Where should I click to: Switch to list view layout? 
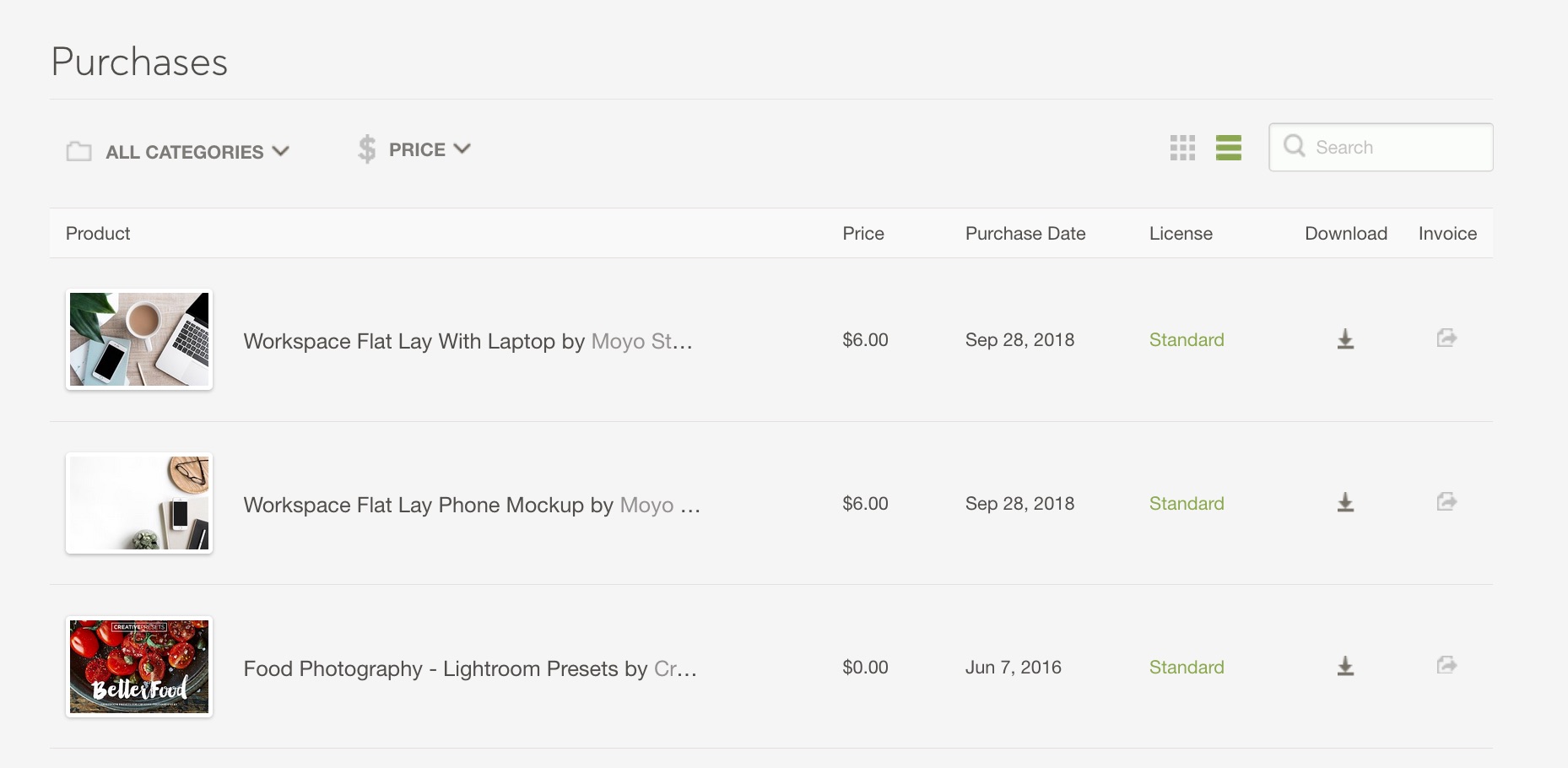1229,148
